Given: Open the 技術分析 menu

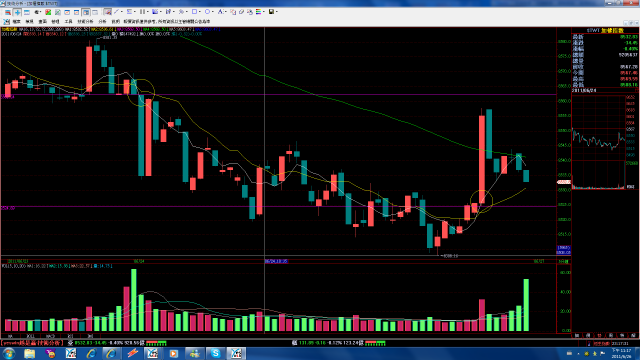Looking at the screenshot, I should (85, 21).
